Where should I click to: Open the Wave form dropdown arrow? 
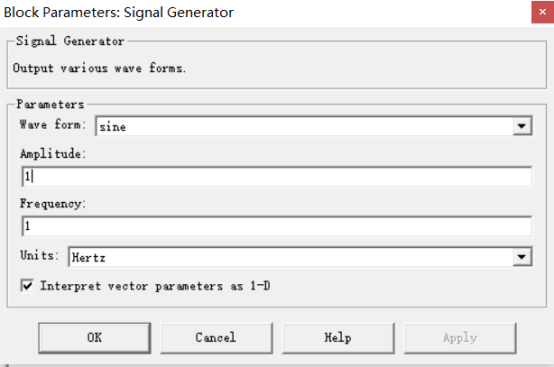[x=522, y=126]
